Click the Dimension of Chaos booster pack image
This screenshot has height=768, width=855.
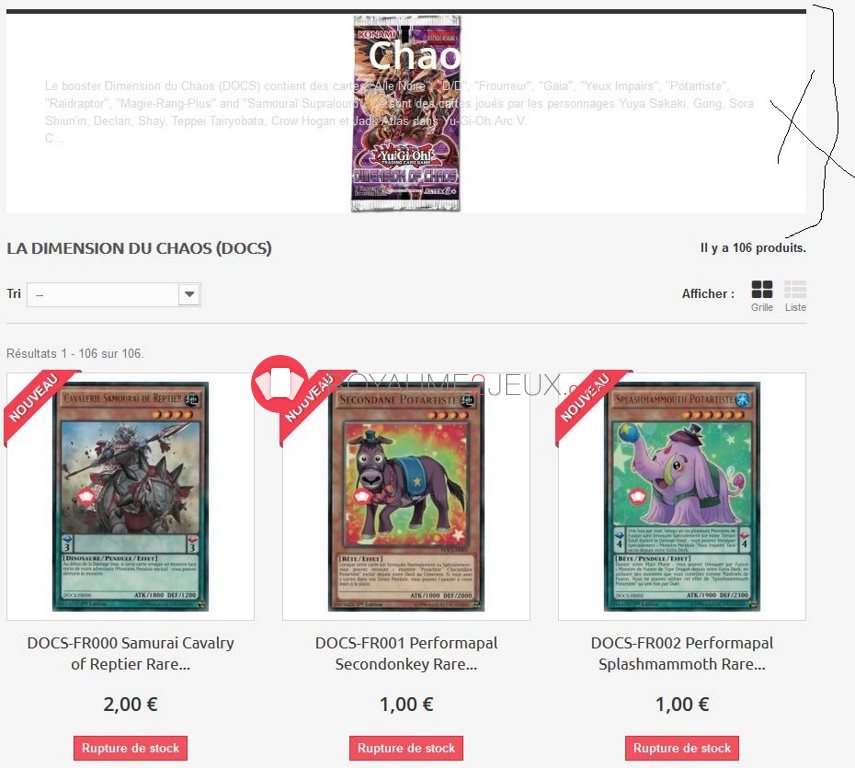coord(406,113)
